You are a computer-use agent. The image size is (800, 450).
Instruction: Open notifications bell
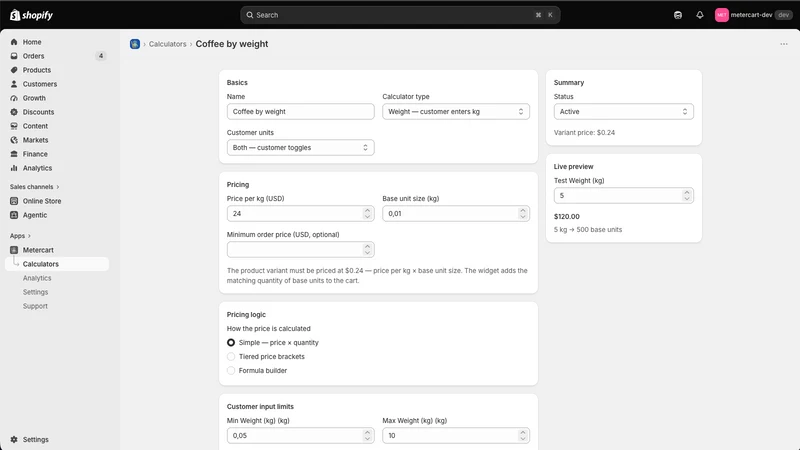pyautogui.click(x=699, y=15)
